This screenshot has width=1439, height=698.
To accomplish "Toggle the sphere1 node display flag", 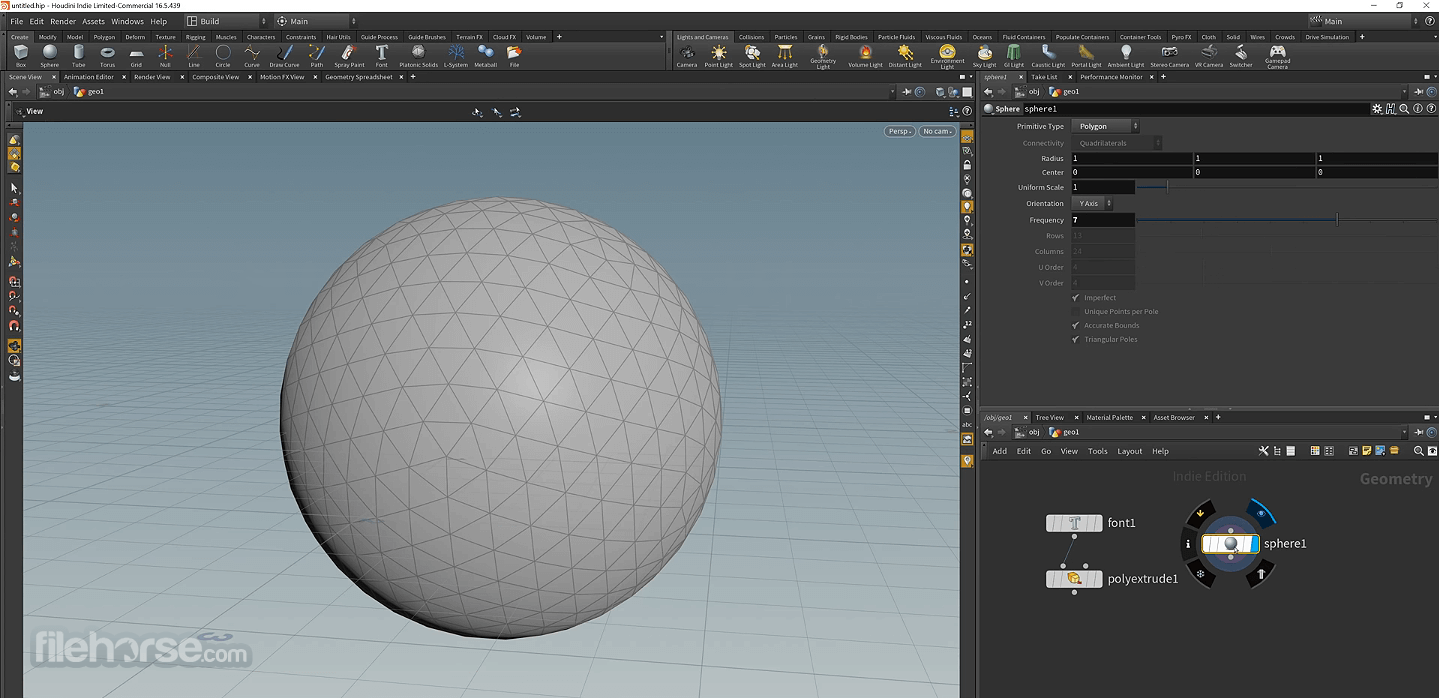I will [x=1260, y=513].
